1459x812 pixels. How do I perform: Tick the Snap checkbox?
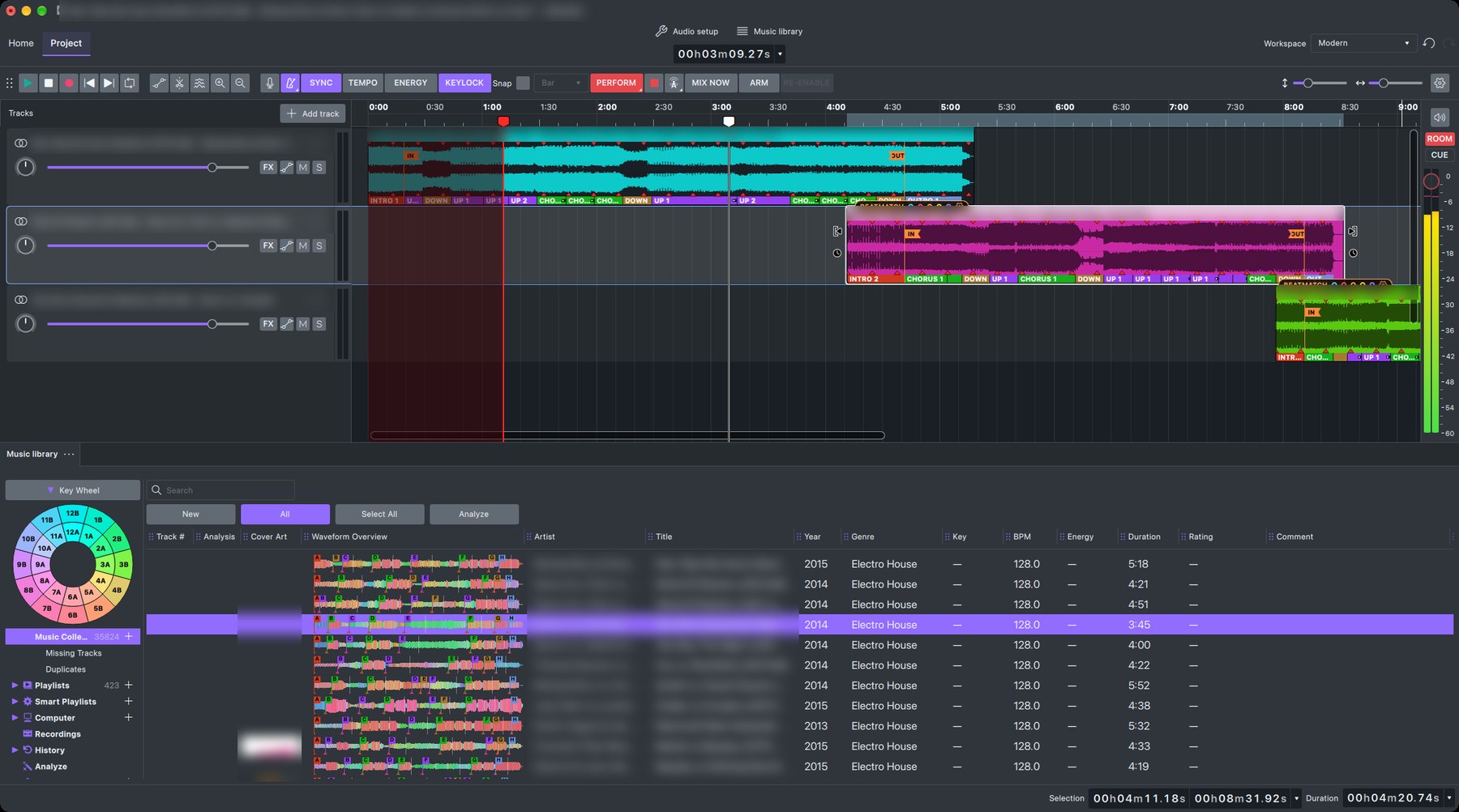click(523, 83)
